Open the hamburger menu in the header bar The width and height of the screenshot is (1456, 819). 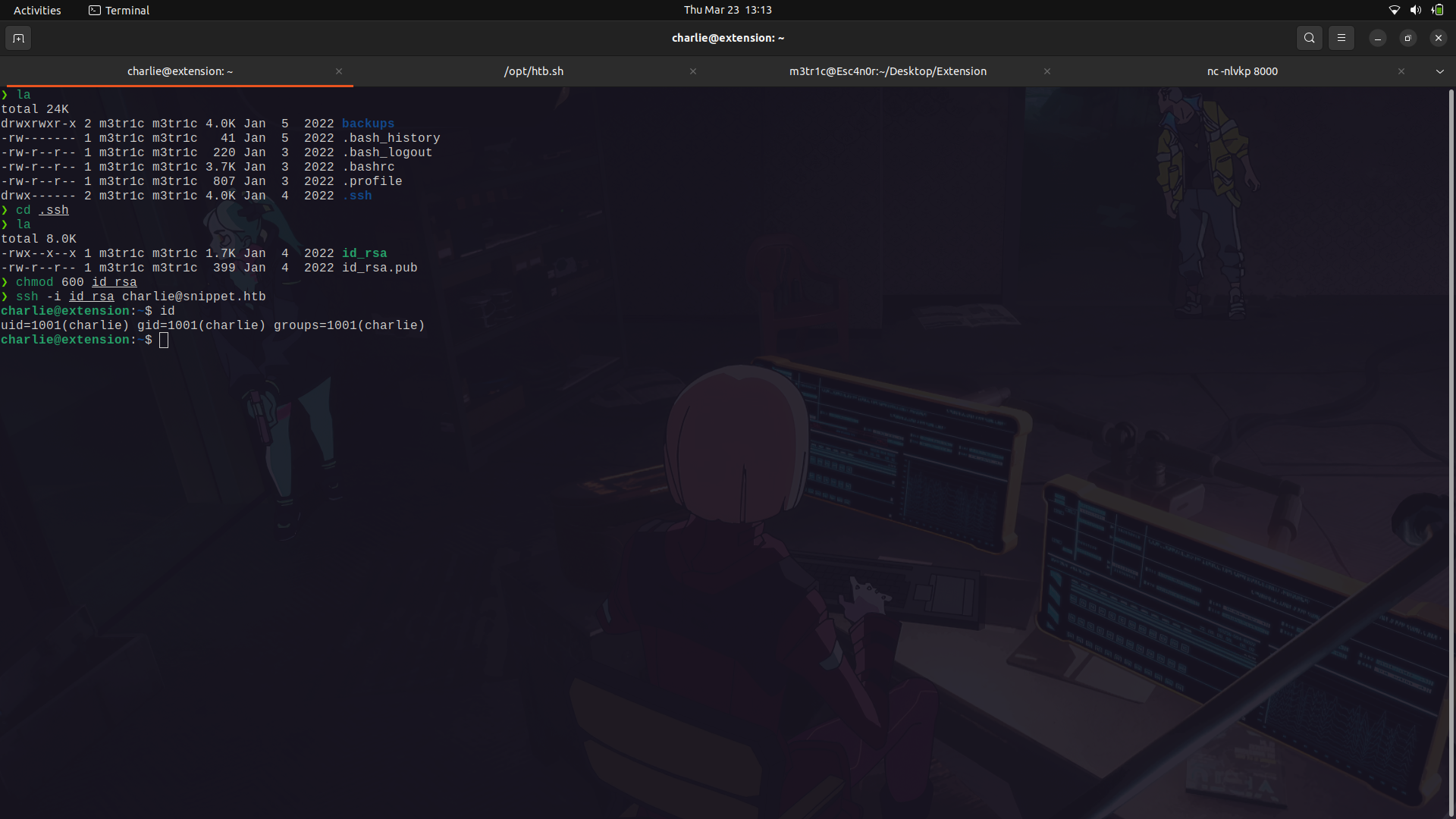[x=1341, y=37]
